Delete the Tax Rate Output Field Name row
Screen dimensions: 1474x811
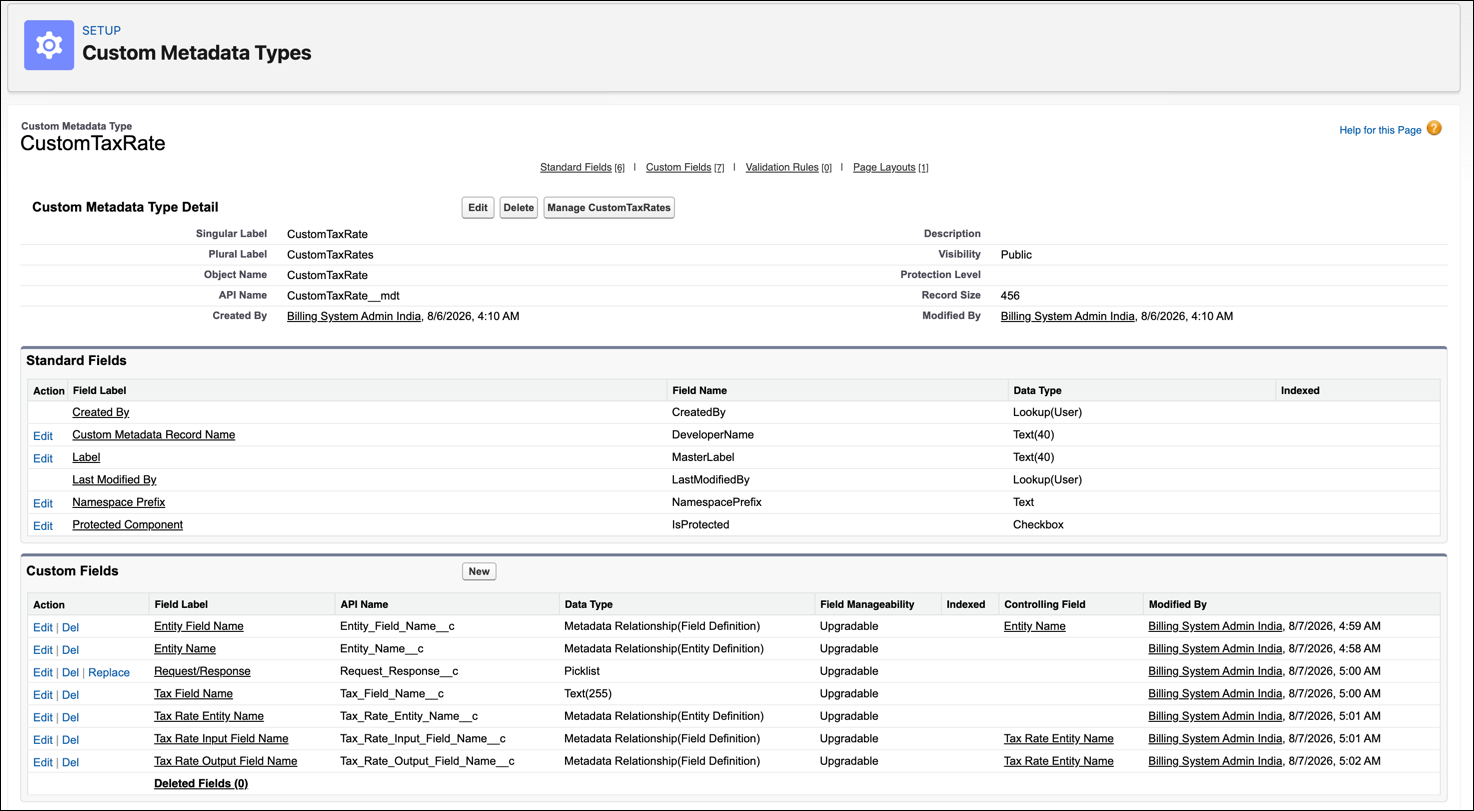70,763
